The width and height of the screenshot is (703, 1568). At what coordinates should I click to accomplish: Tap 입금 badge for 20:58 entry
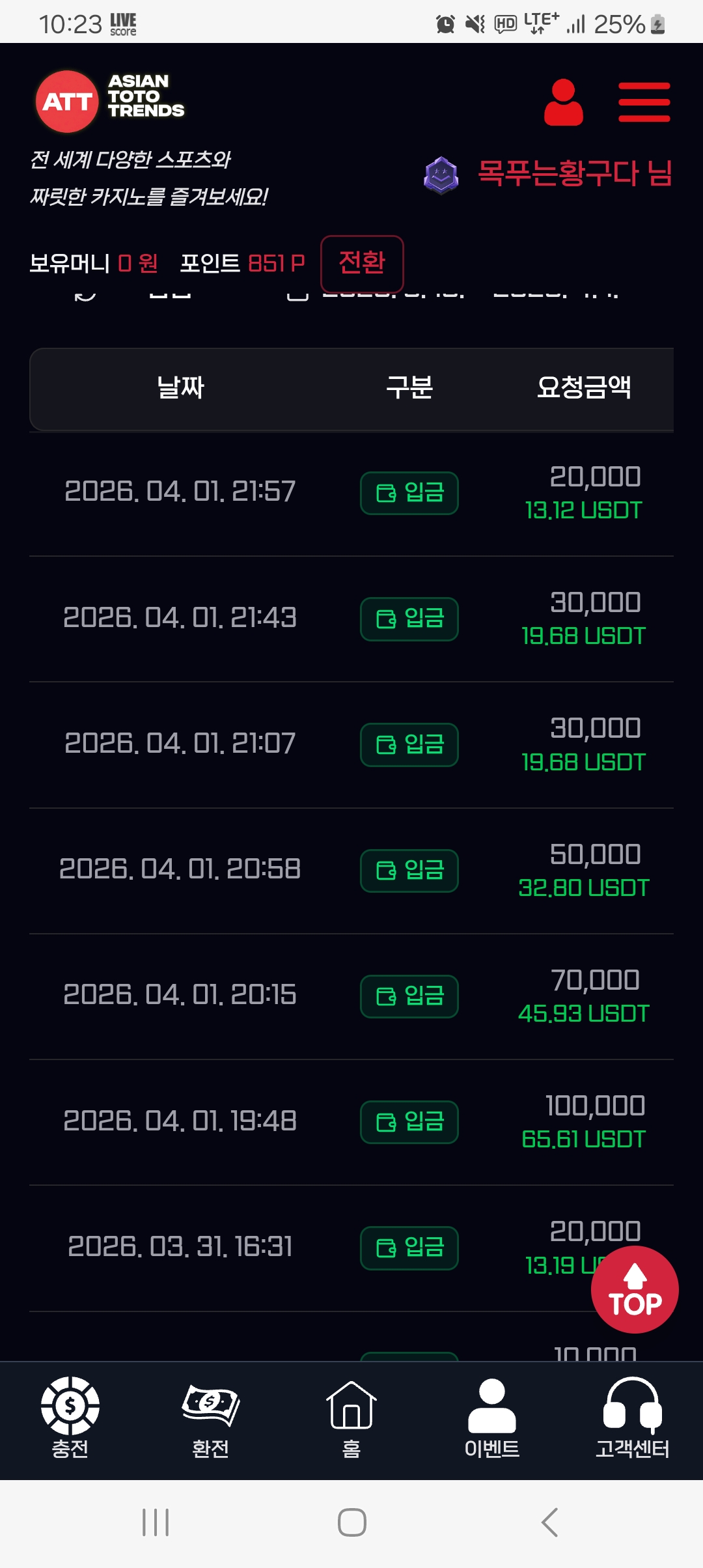coord(409,871)
